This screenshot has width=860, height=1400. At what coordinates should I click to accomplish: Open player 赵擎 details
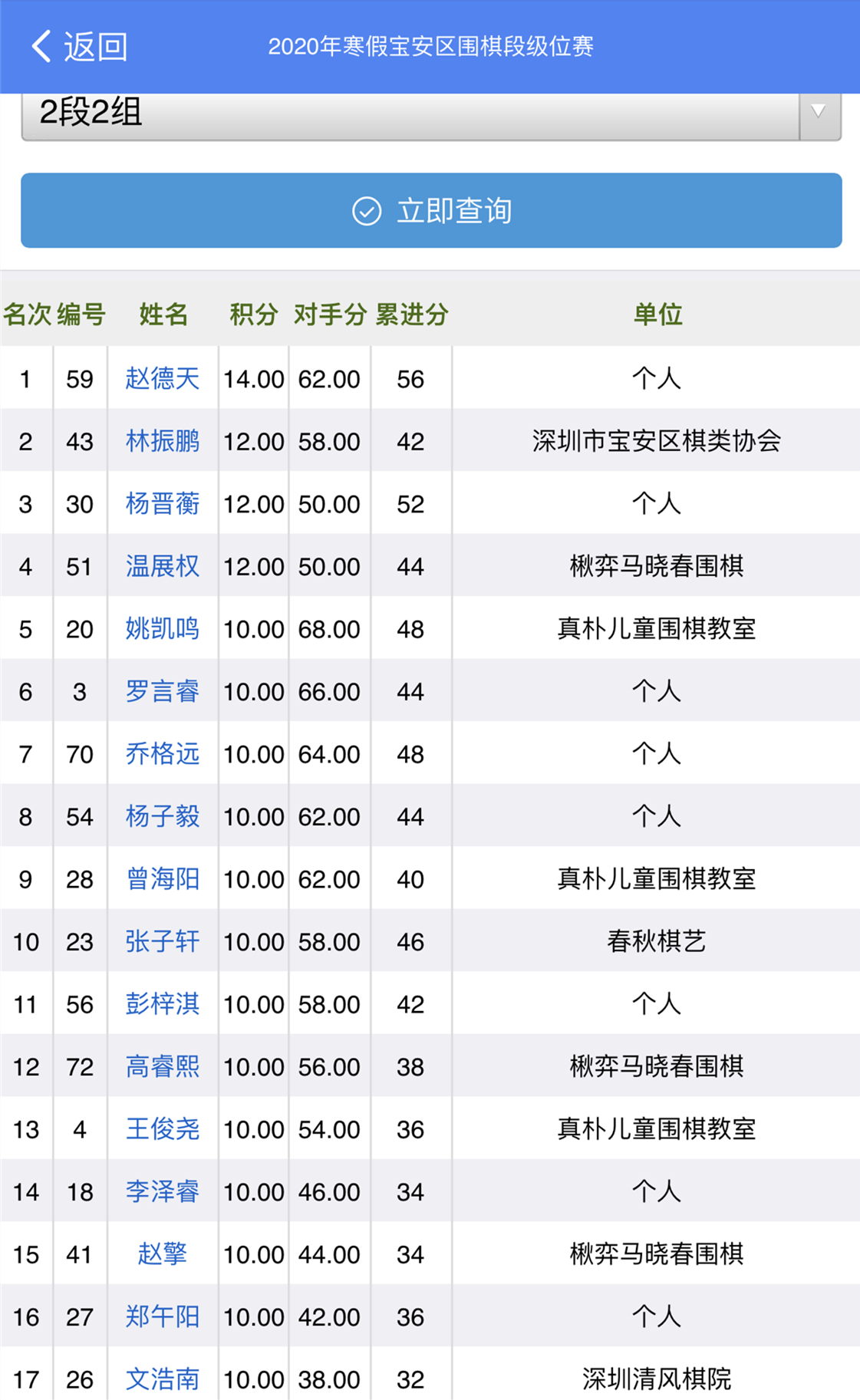163,1253
